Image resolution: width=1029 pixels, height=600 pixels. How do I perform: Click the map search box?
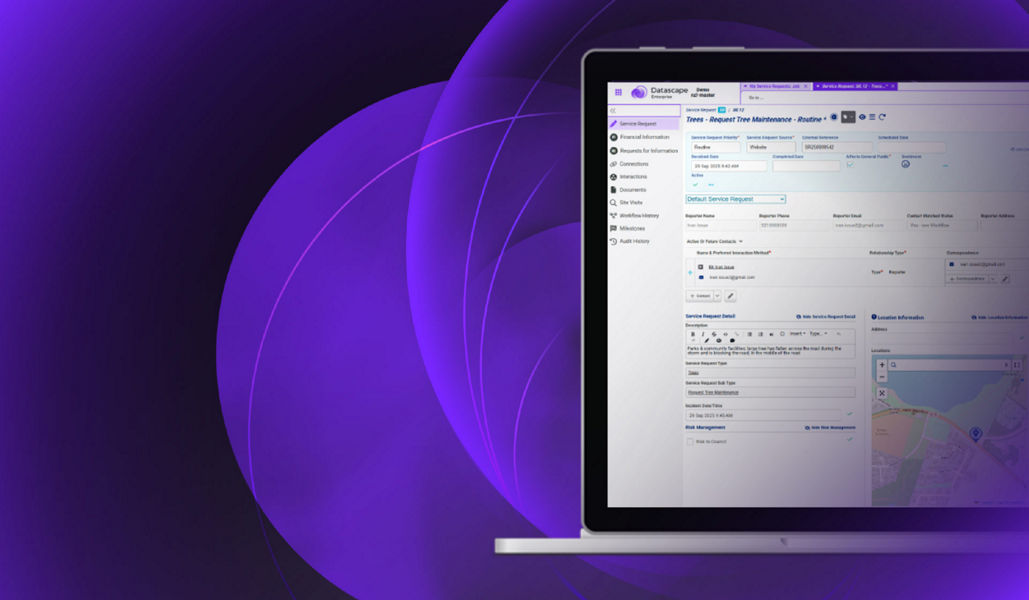pos(949,365)
